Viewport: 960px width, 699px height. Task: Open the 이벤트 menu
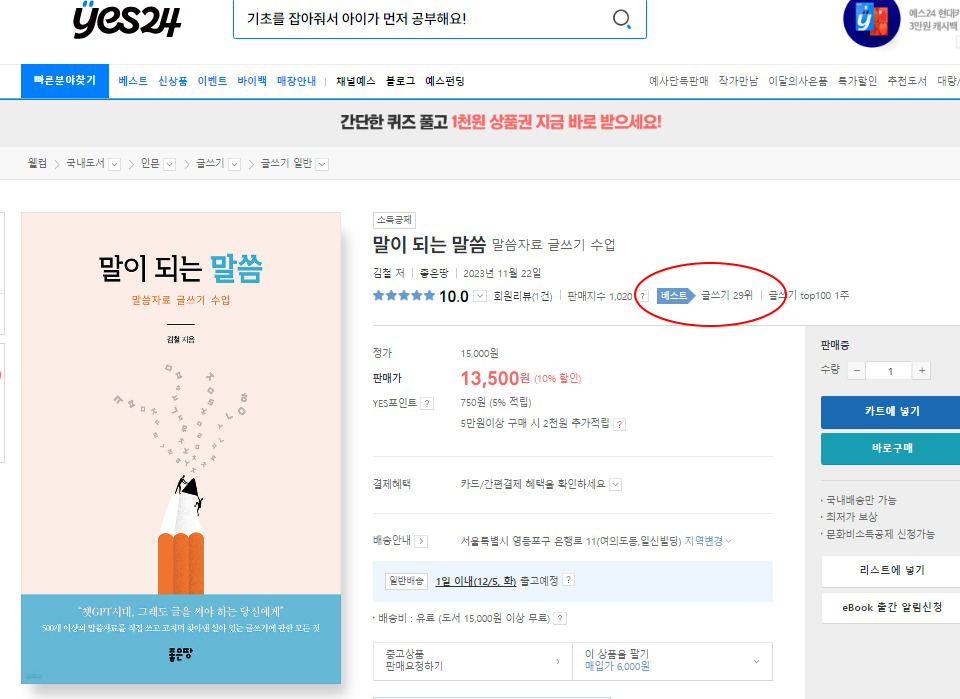coord(212,81)
